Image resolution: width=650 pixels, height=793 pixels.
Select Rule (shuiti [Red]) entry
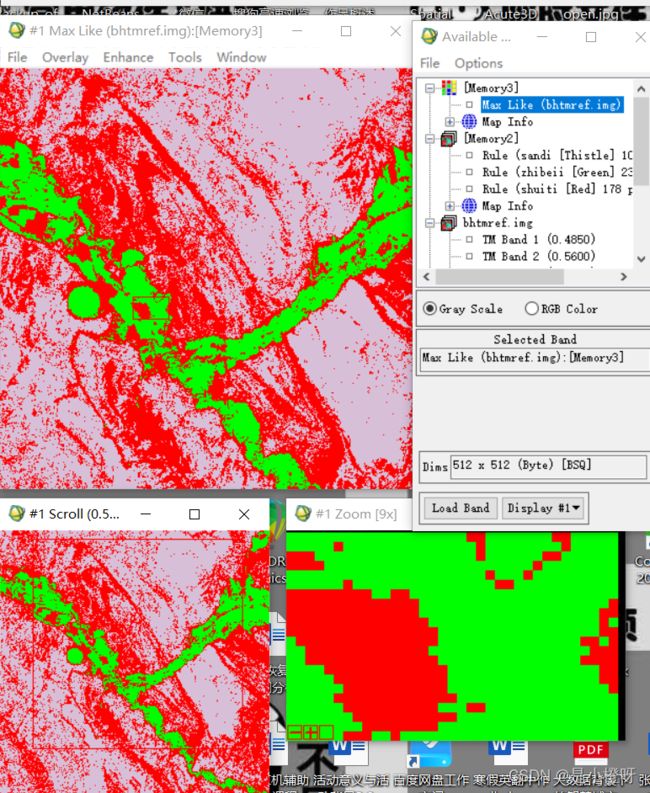pyautogui.click(x=557, y=189)
